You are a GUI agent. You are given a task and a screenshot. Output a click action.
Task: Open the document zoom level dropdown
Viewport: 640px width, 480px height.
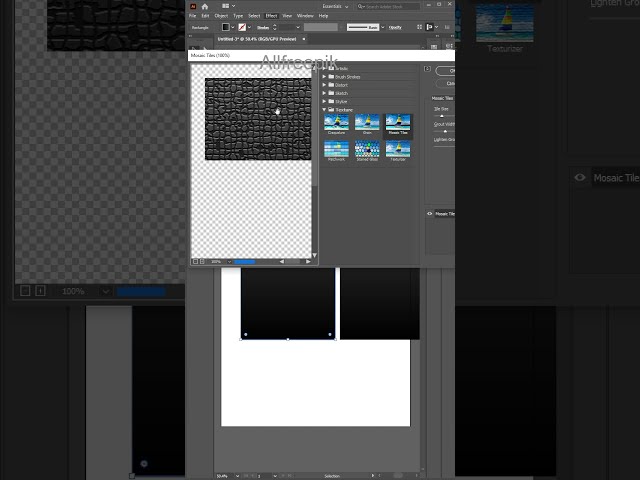point(237,476)
